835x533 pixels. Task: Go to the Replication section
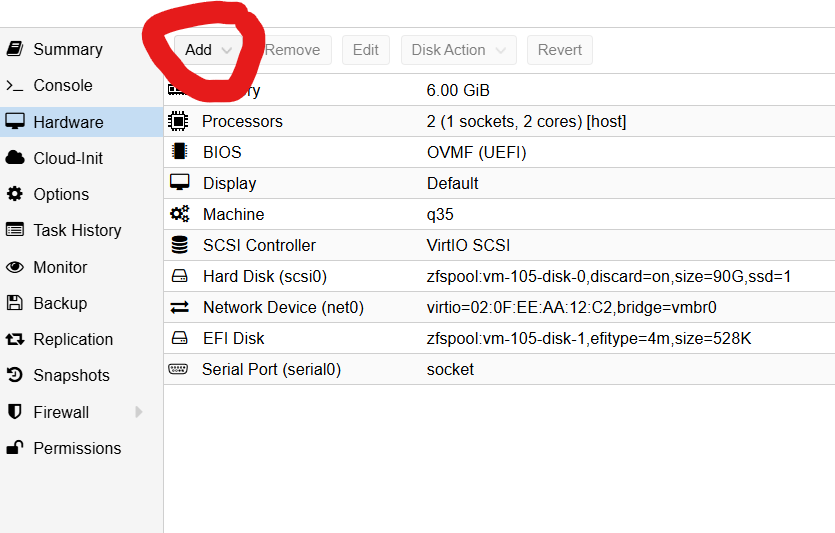click(73, 339)
